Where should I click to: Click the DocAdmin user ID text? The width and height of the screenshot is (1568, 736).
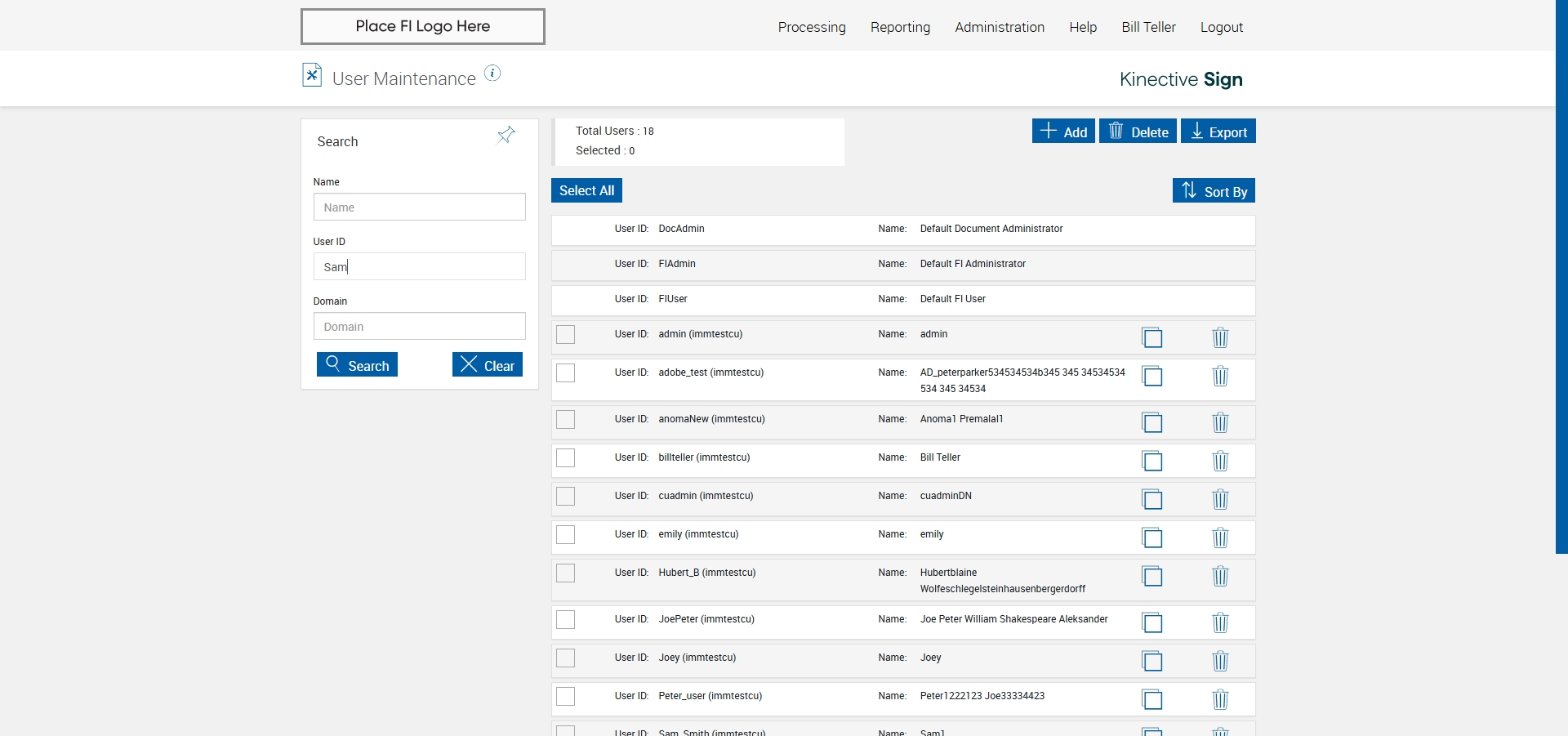(681, 229)
